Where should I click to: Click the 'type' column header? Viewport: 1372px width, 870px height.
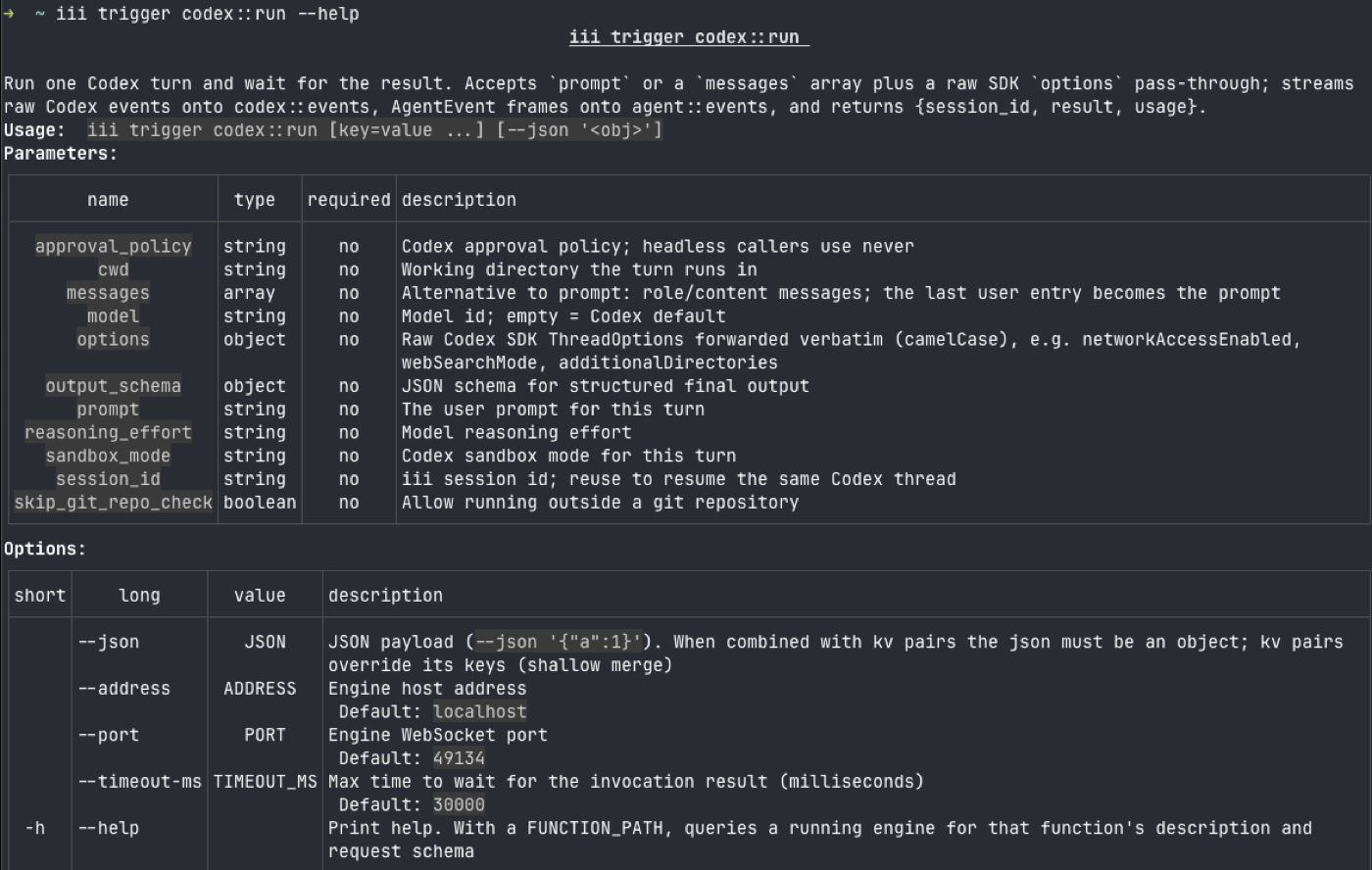255,200
